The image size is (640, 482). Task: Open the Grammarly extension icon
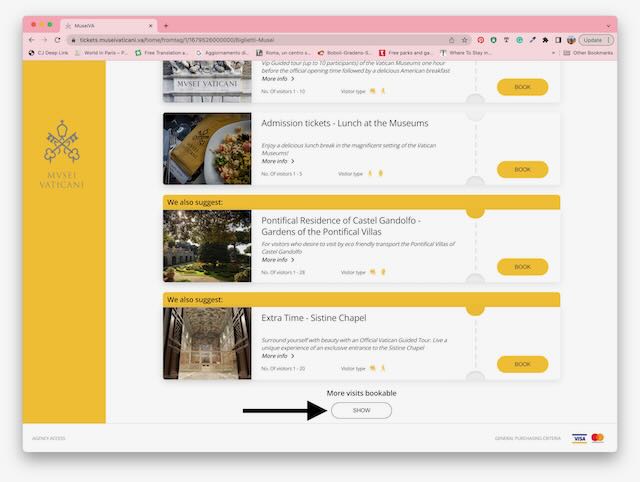520,40
